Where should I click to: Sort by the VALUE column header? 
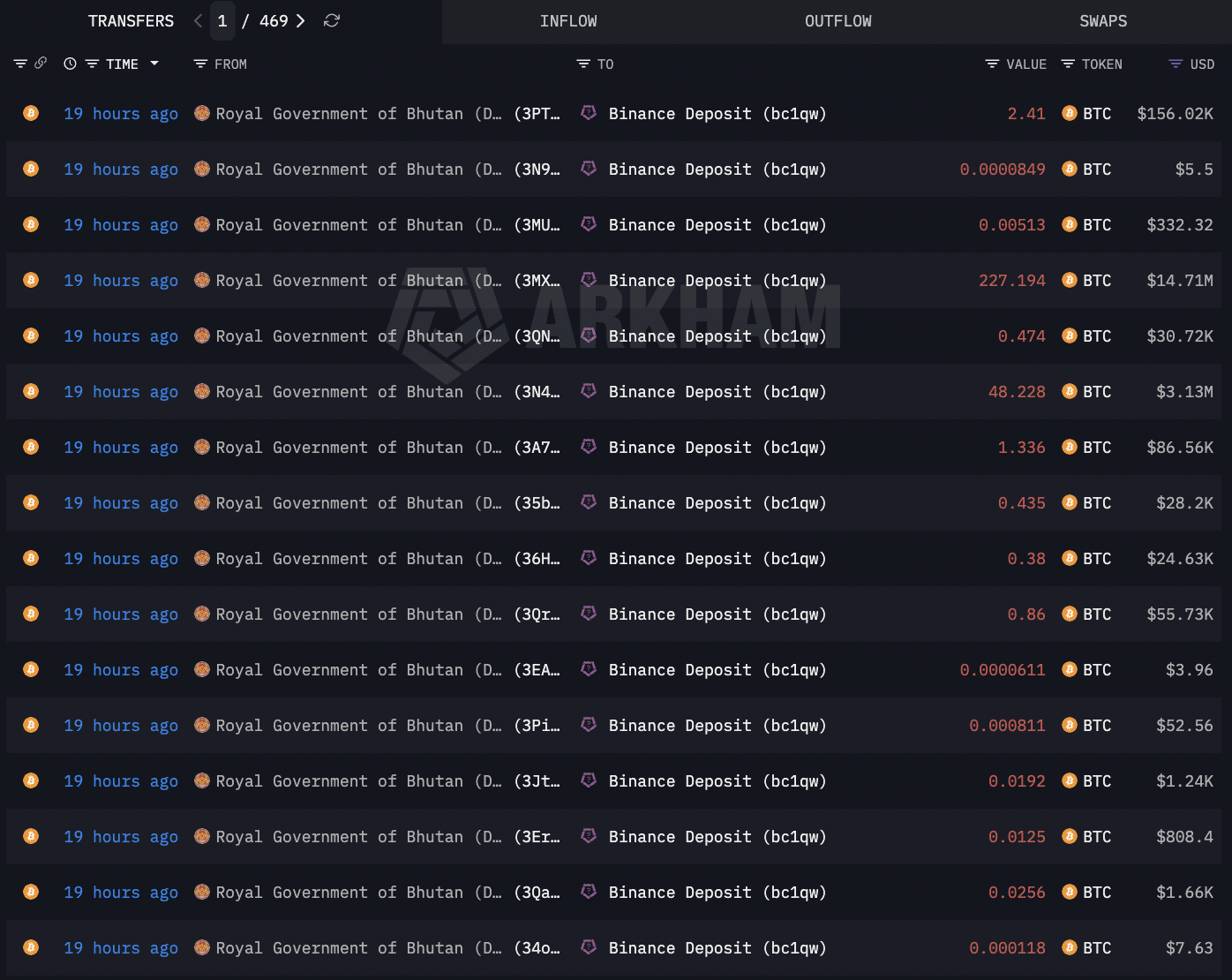pyautogui.click(x=1026, y=64)
